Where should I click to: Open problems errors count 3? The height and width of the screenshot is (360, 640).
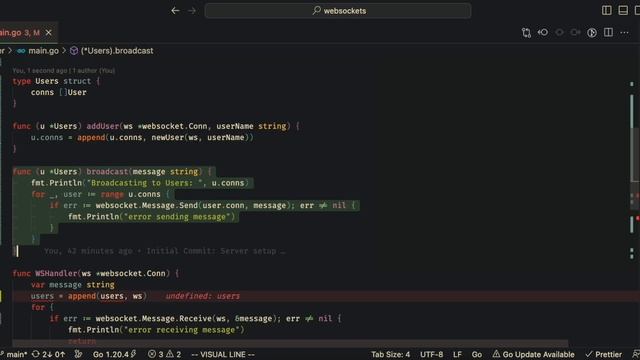[x=156, y=354]
